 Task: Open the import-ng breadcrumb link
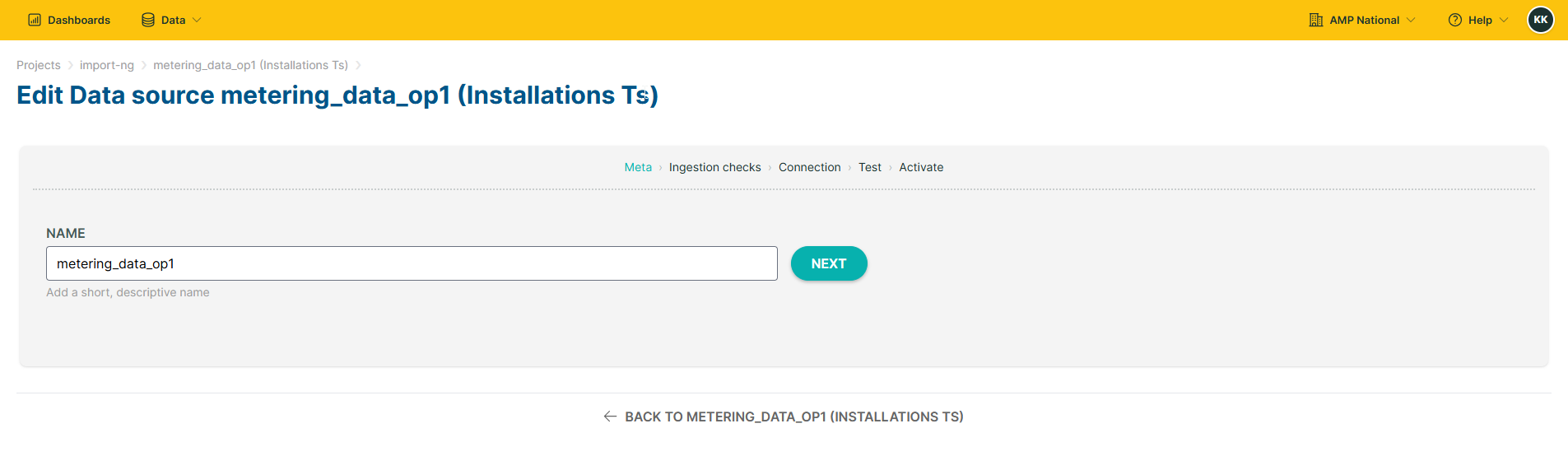coord(107,65)
